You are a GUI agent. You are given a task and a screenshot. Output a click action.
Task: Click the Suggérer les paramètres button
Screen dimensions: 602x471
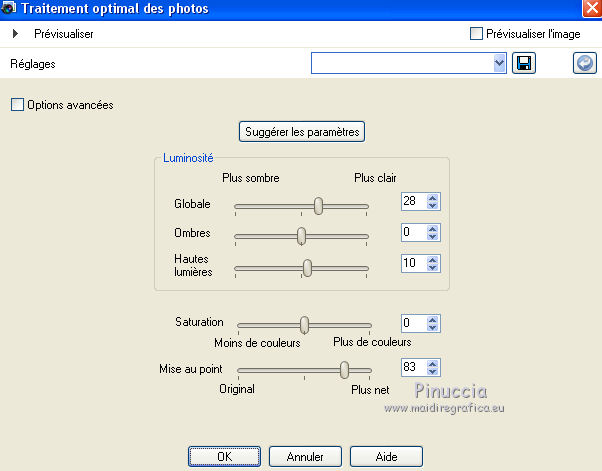click(x=303, y=131)
